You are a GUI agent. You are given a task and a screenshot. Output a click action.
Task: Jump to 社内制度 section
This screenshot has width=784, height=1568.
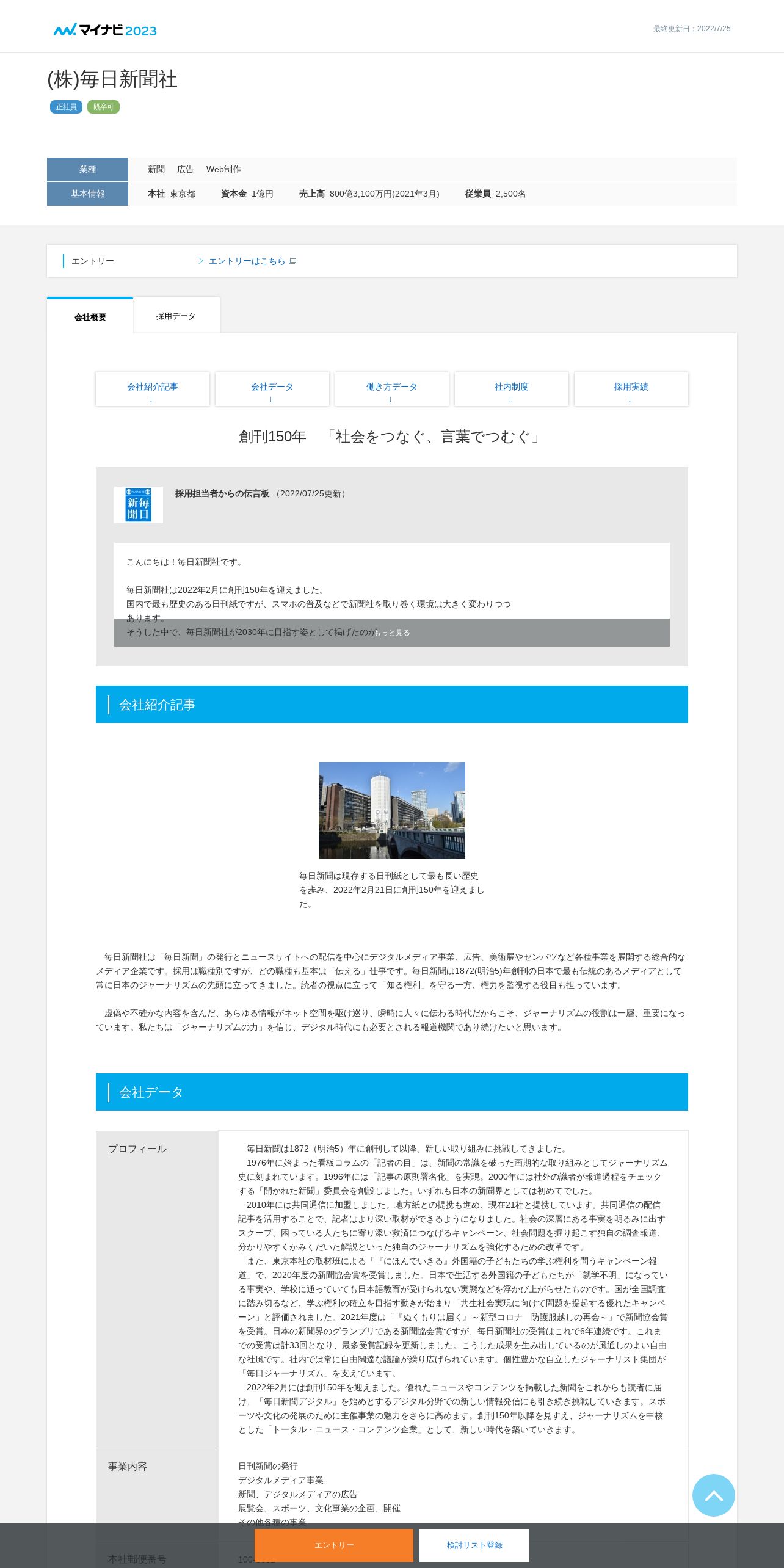click(511, 390)
